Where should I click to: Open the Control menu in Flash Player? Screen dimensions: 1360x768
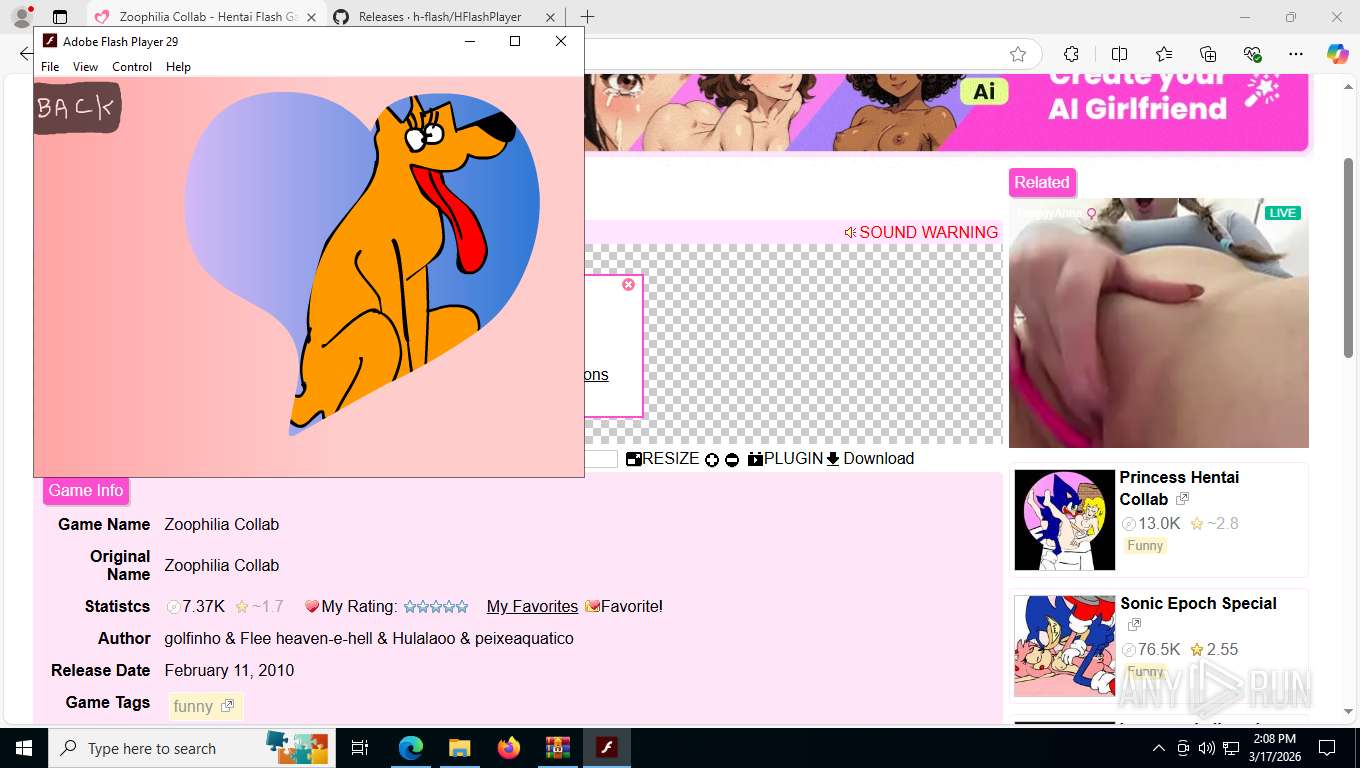coord(132,67)
